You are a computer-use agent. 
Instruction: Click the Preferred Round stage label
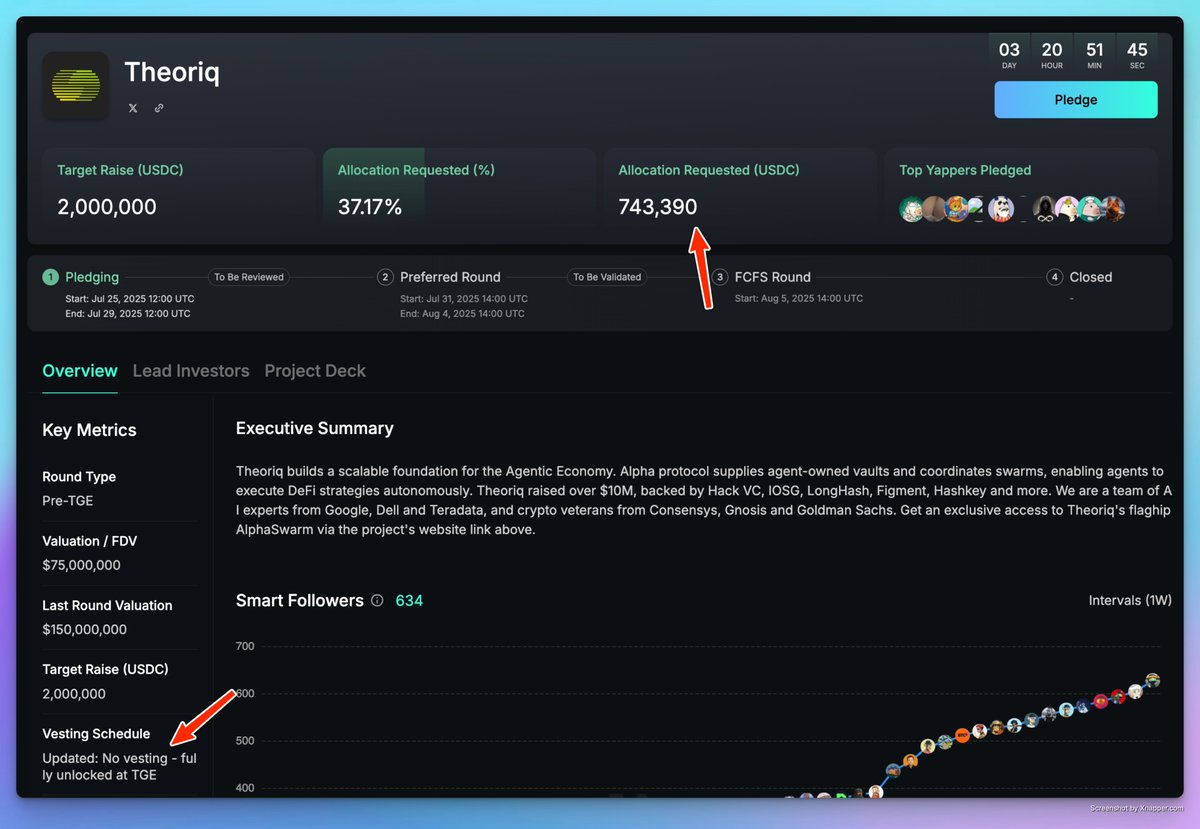point(450,277)
